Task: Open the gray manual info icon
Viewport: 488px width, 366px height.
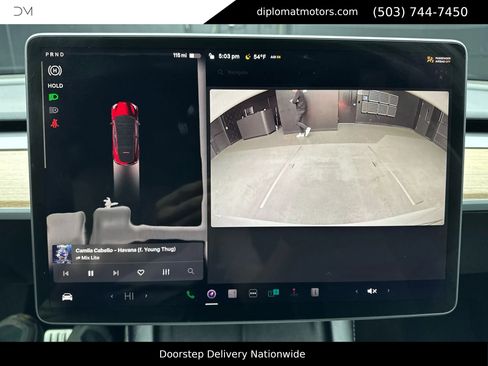Action: [315, 292]
